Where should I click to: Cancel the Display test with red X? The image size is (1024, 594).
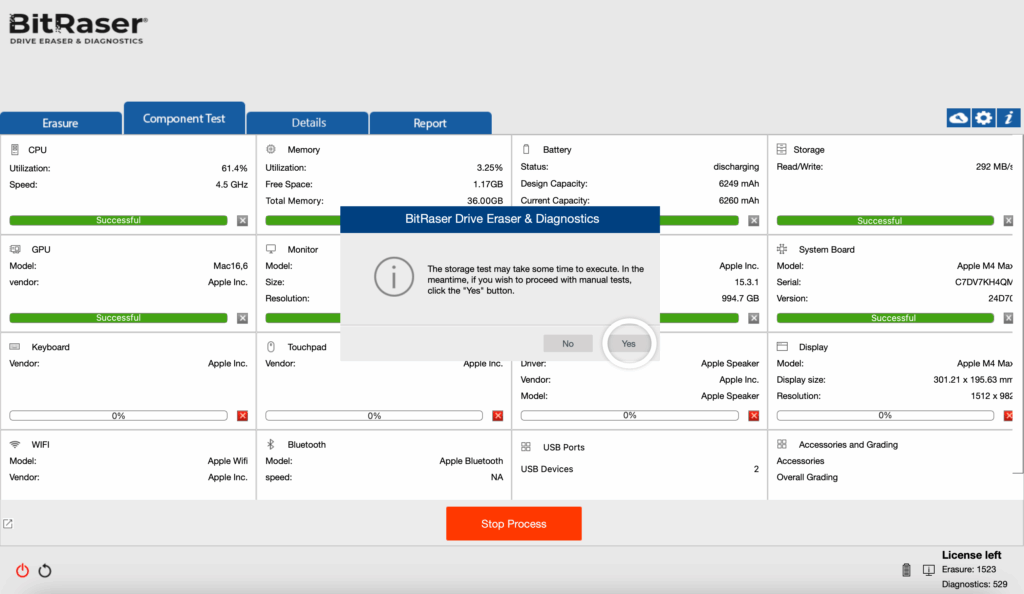pos(1008,415)
